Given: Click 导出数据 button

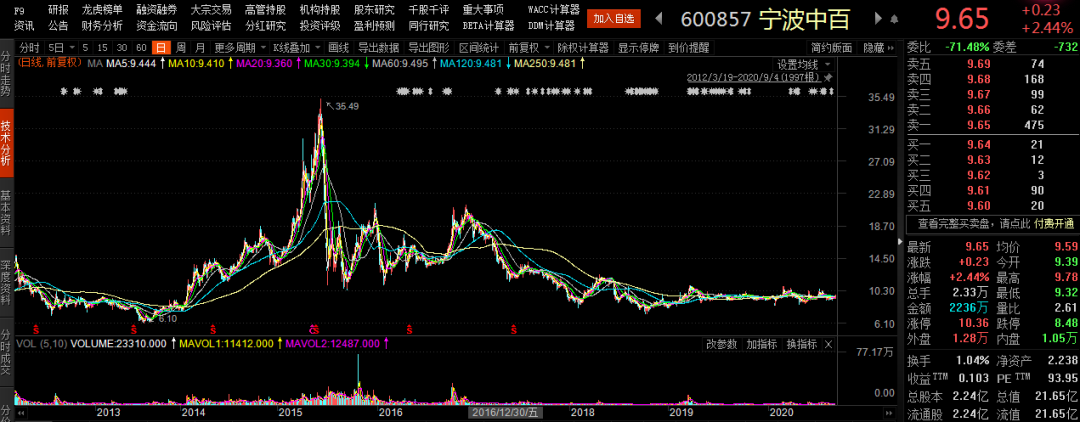Looking at the screenshot, I should click(x=378, y=48).
